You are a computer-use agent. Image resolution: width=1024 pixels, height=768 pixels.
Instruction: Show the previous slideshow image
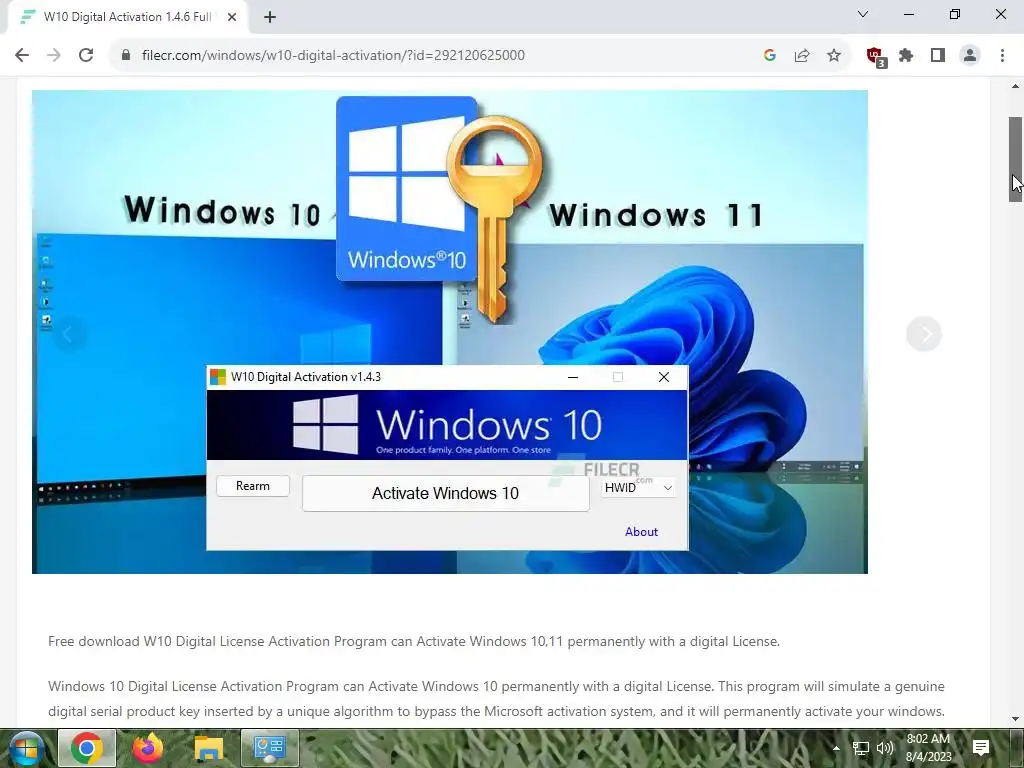click(69, 334)
